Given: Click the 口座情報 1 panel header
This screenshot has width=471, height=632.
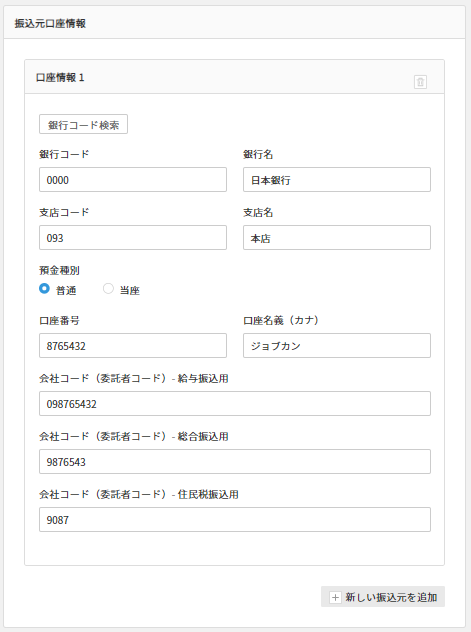Looking at the screenshot, I should 234,77.
